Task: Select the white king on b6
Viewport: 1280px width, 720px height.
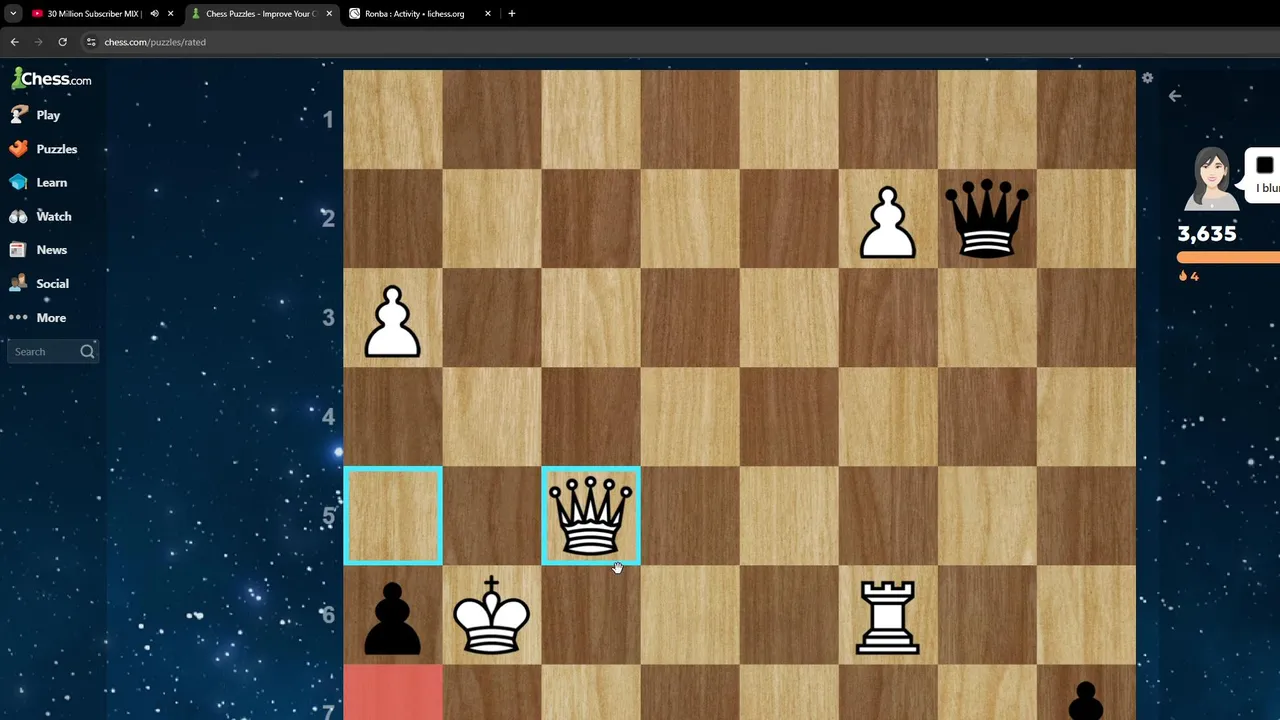Action: coord(492,615)
